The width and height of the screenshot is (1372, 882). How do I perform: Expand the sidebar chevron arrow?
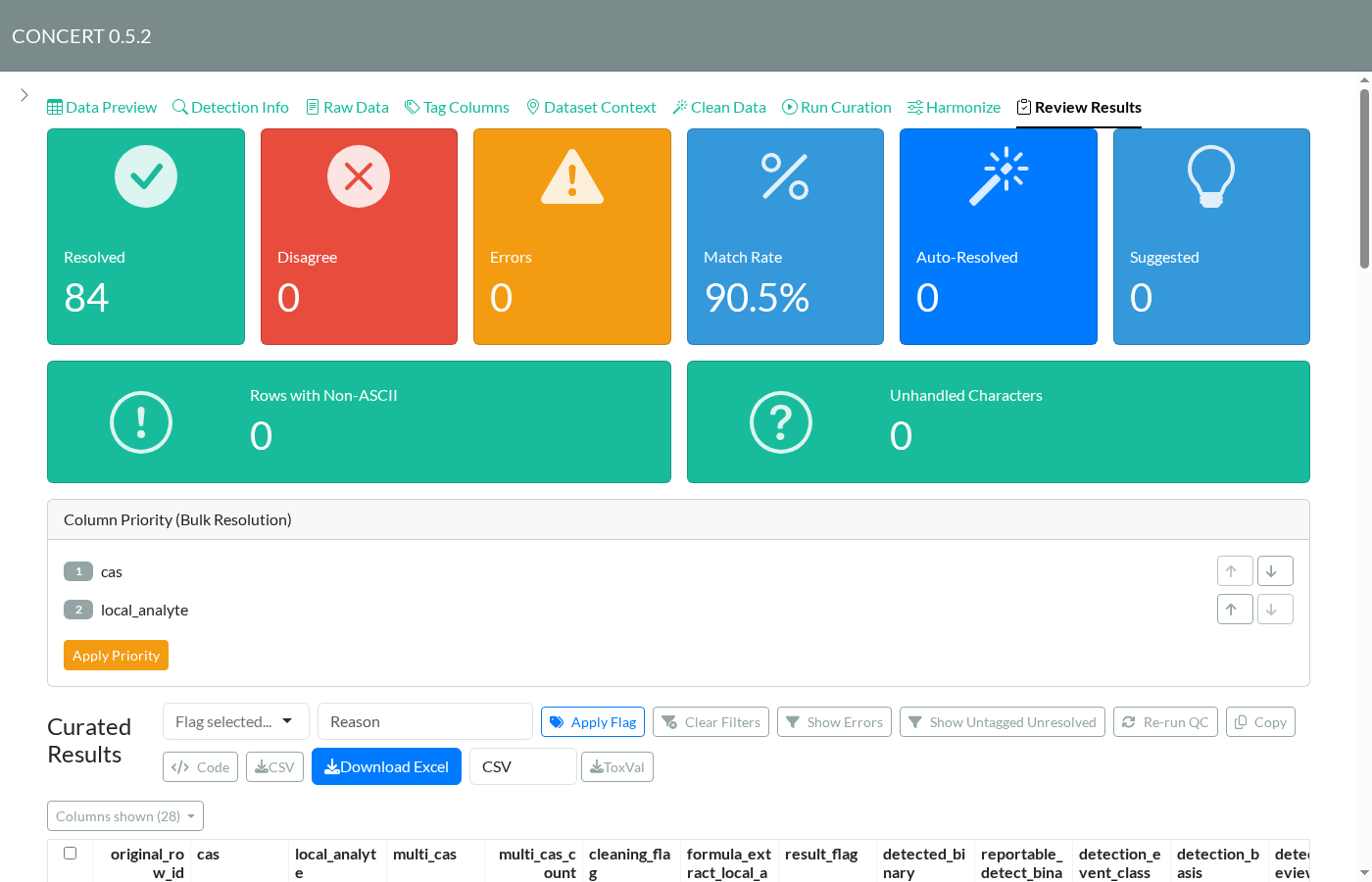pos(24,95)
